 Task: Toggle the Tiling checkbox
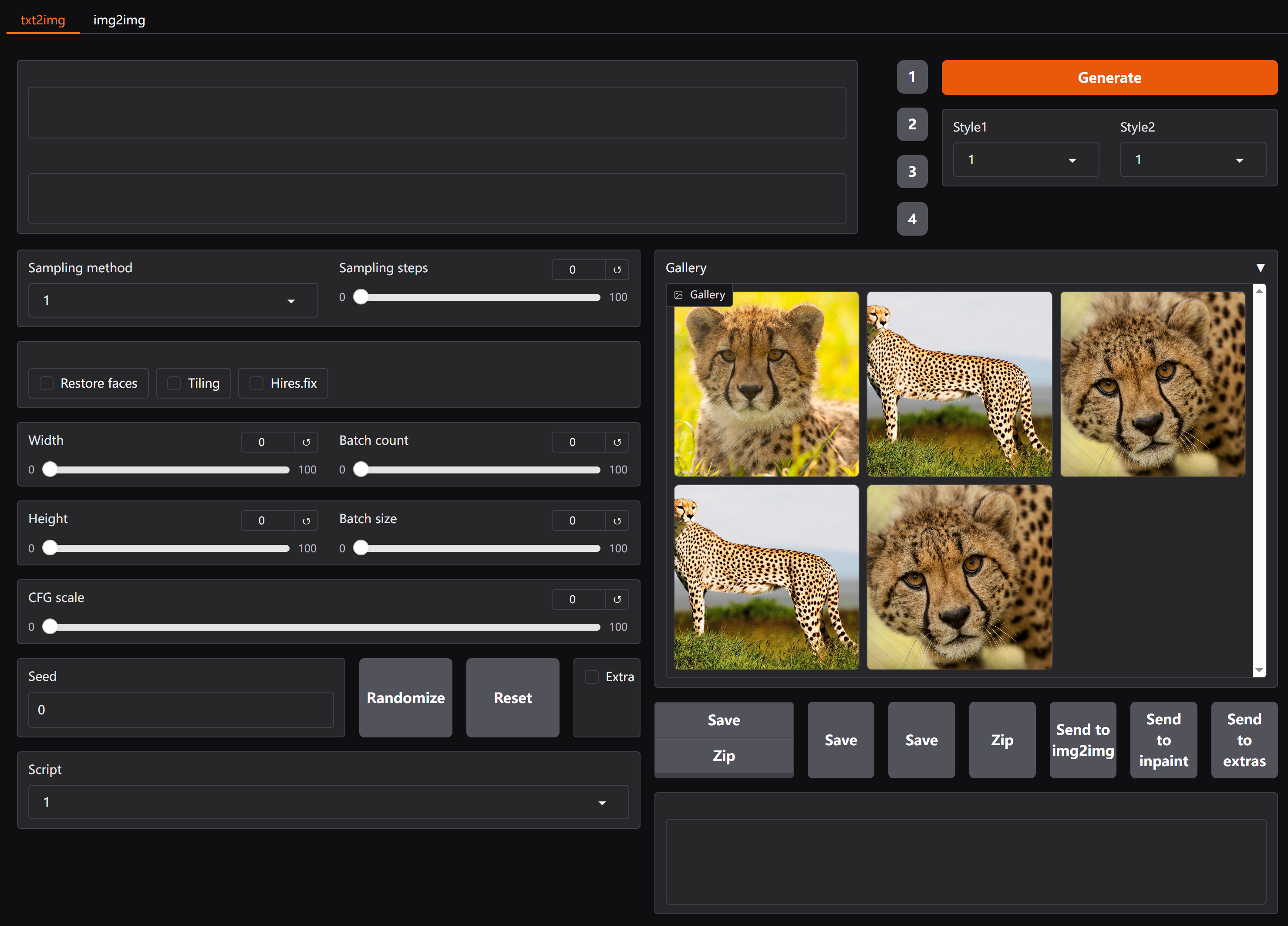click(174, 383)
